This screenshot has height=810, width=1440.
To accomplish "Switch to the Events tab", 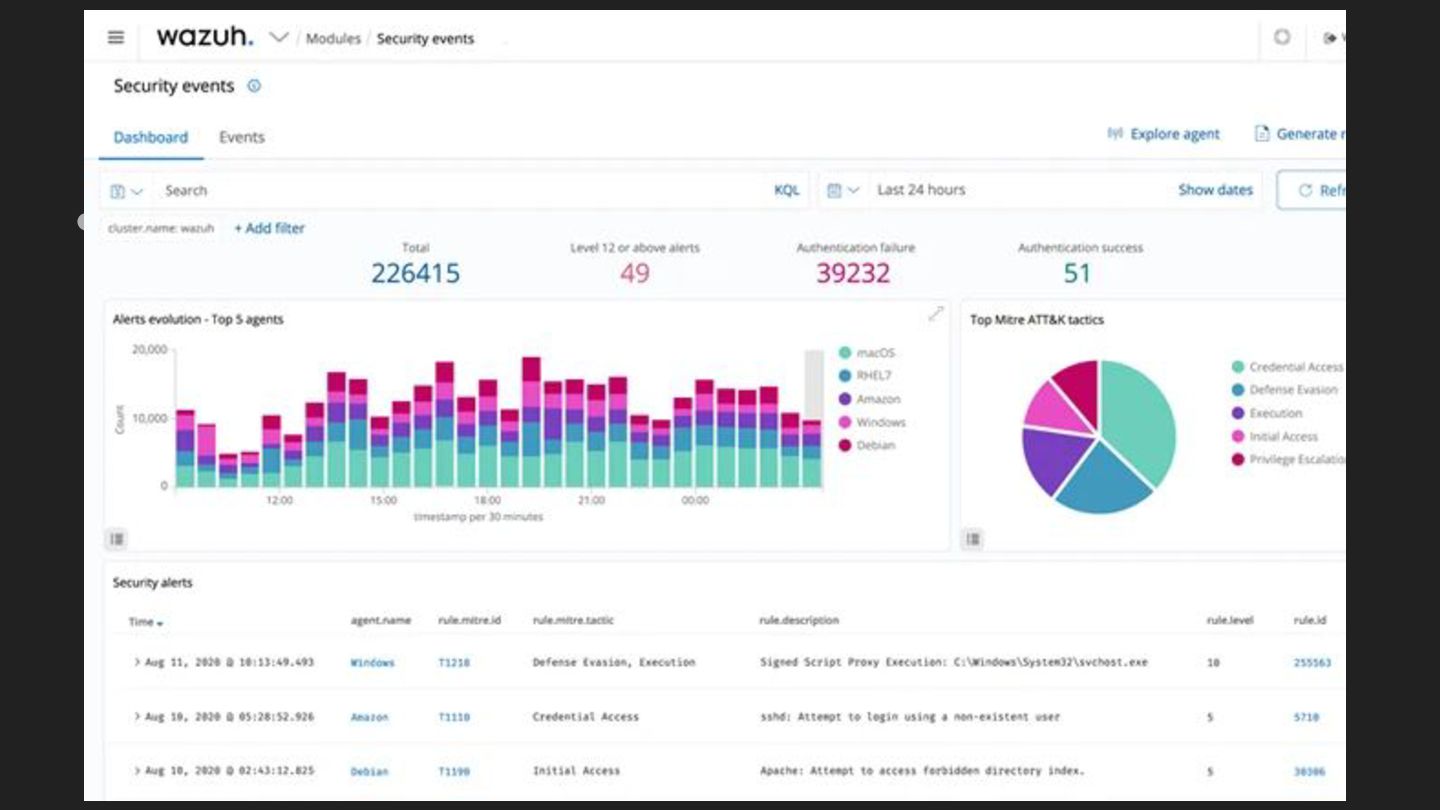I will [242, 137].
